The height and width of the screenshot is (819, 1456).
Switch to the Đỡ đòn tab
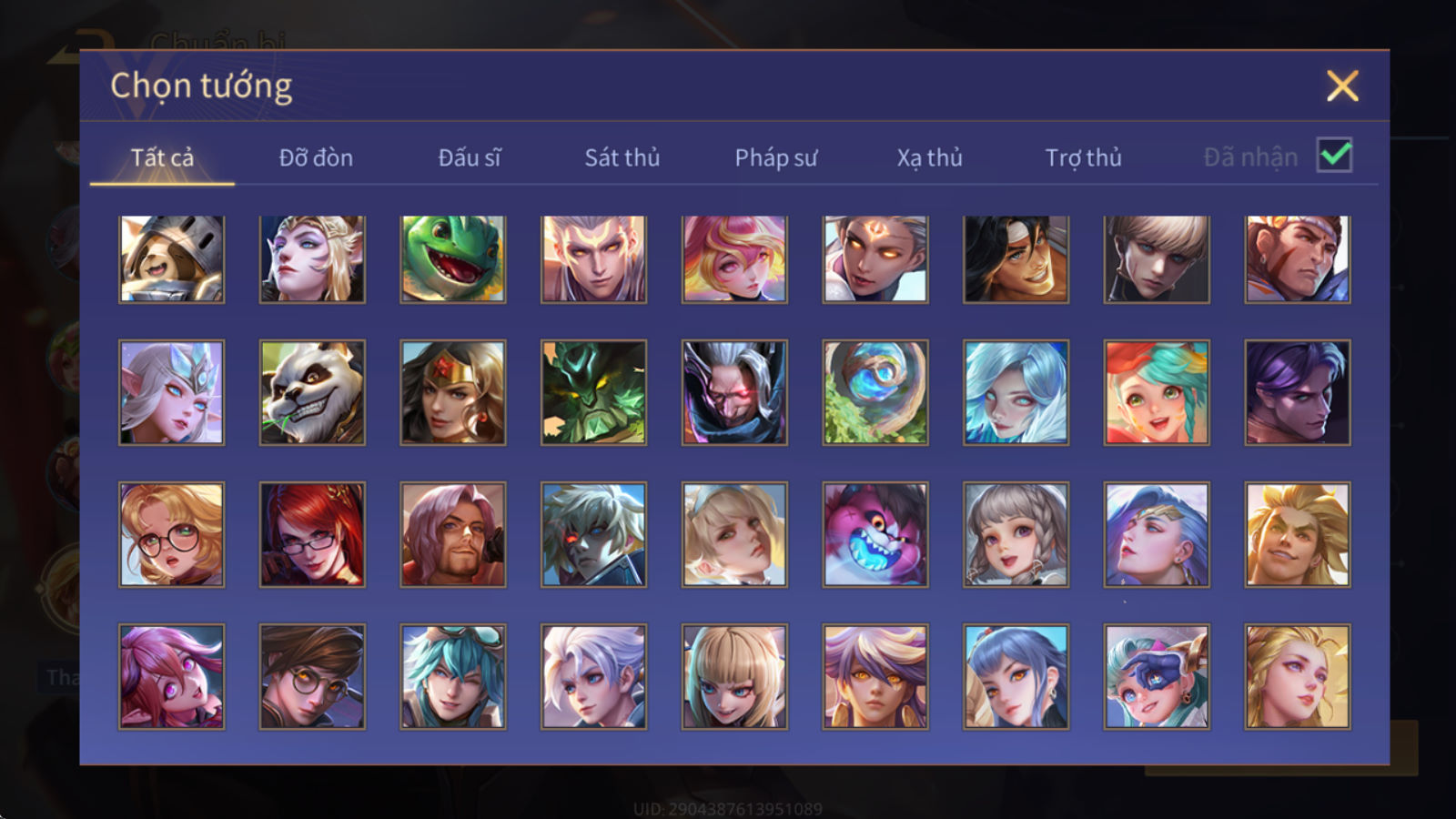pos(316,157)
